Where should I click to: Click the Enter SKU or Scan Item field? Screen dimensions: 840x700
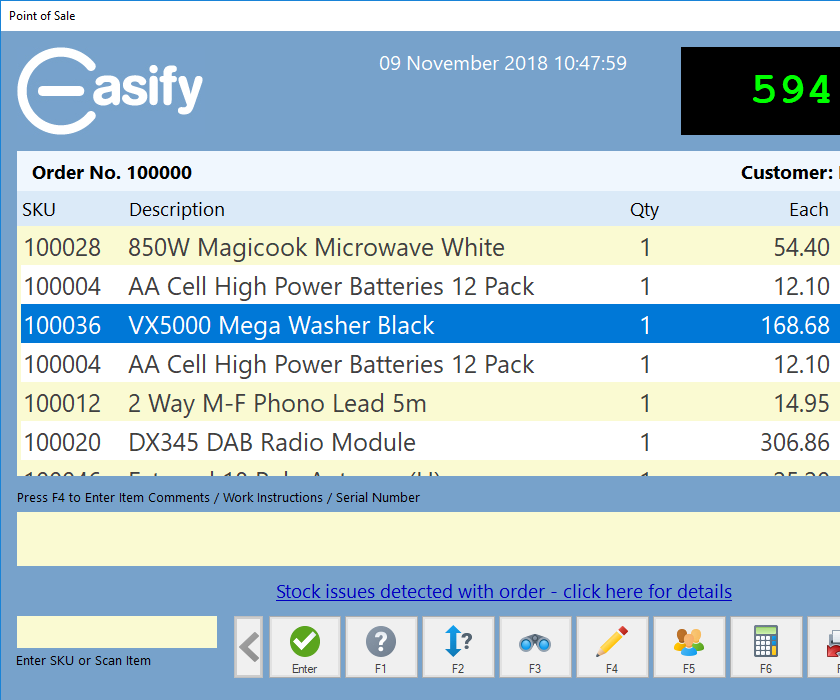coord(117,632)
